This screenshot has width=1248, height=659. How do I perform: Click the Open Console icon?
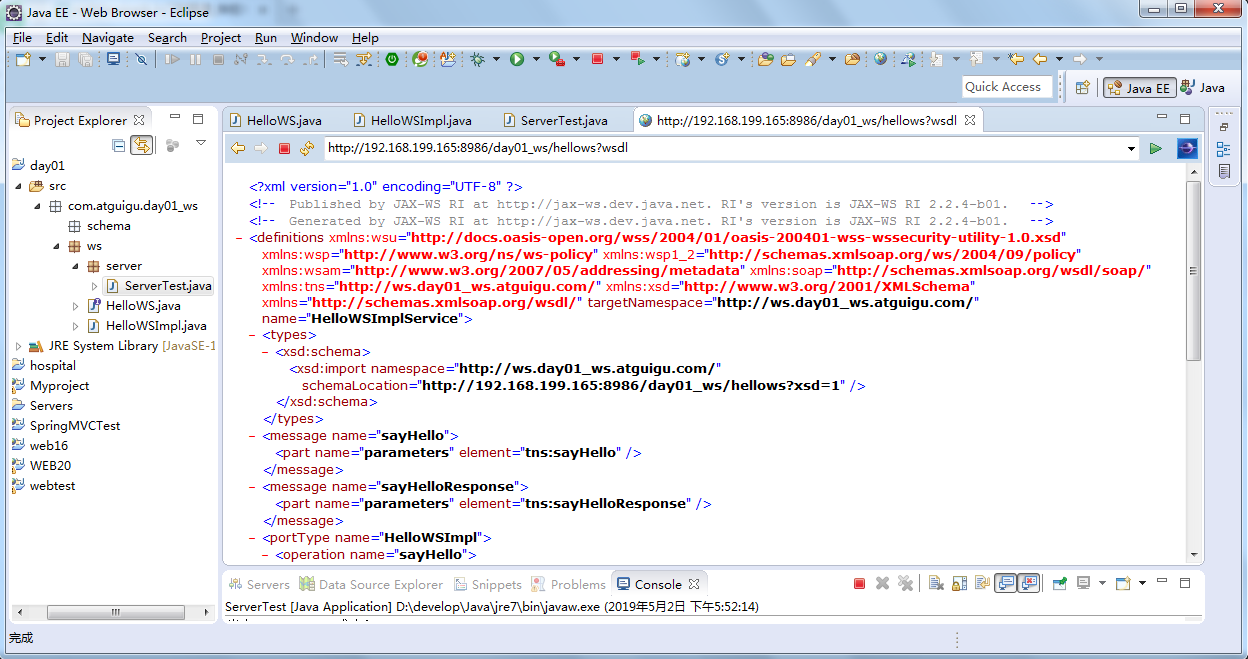(x=1123, y=583)
